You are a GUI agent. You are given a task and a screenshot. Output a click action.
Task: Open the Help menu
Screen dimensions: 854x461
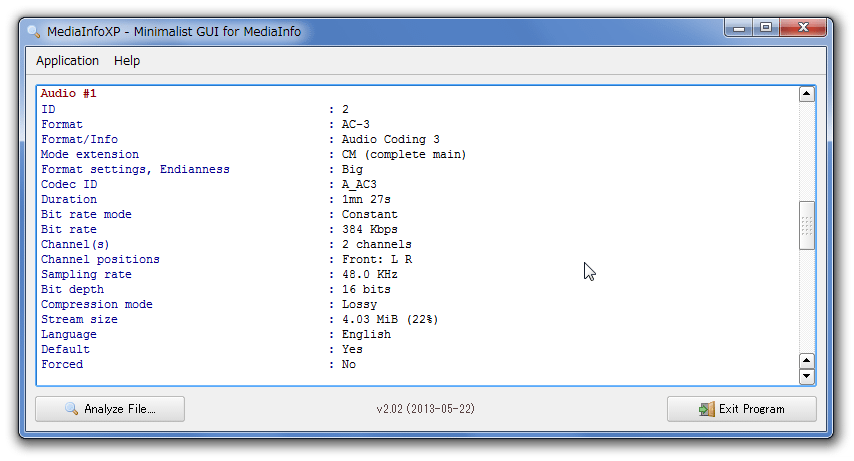coord(127,60)
